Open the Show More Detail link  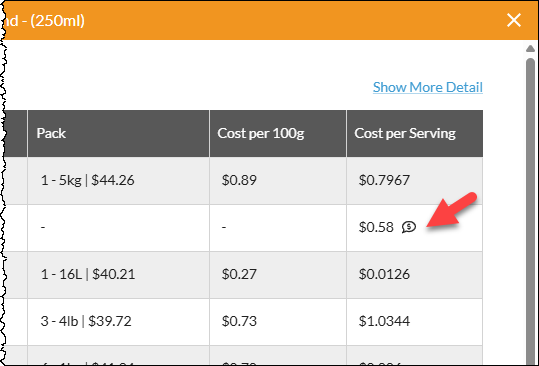(428, 87)
